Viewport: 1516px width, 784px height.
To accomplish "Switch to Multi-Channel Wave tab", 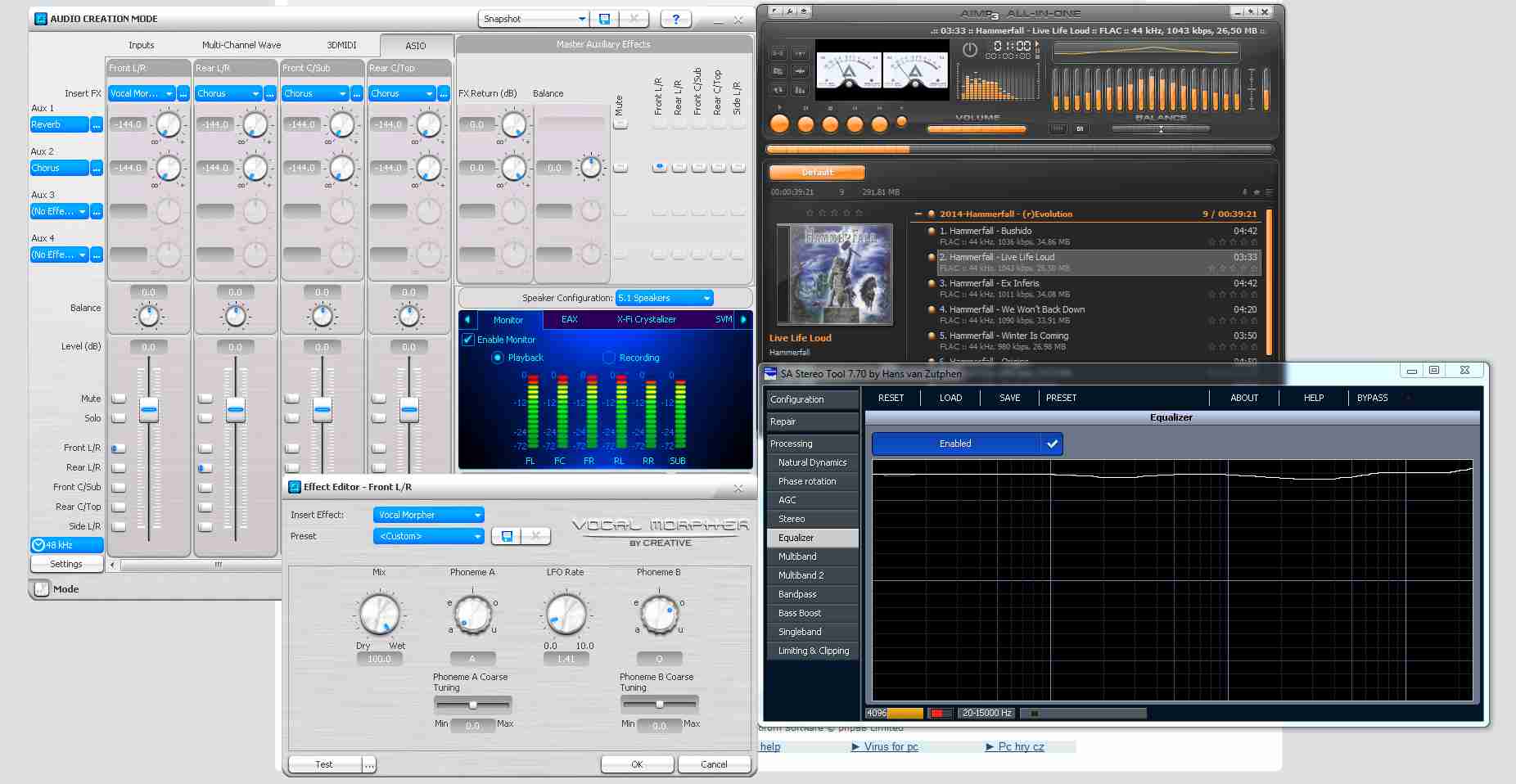I will tap(241, 45).
